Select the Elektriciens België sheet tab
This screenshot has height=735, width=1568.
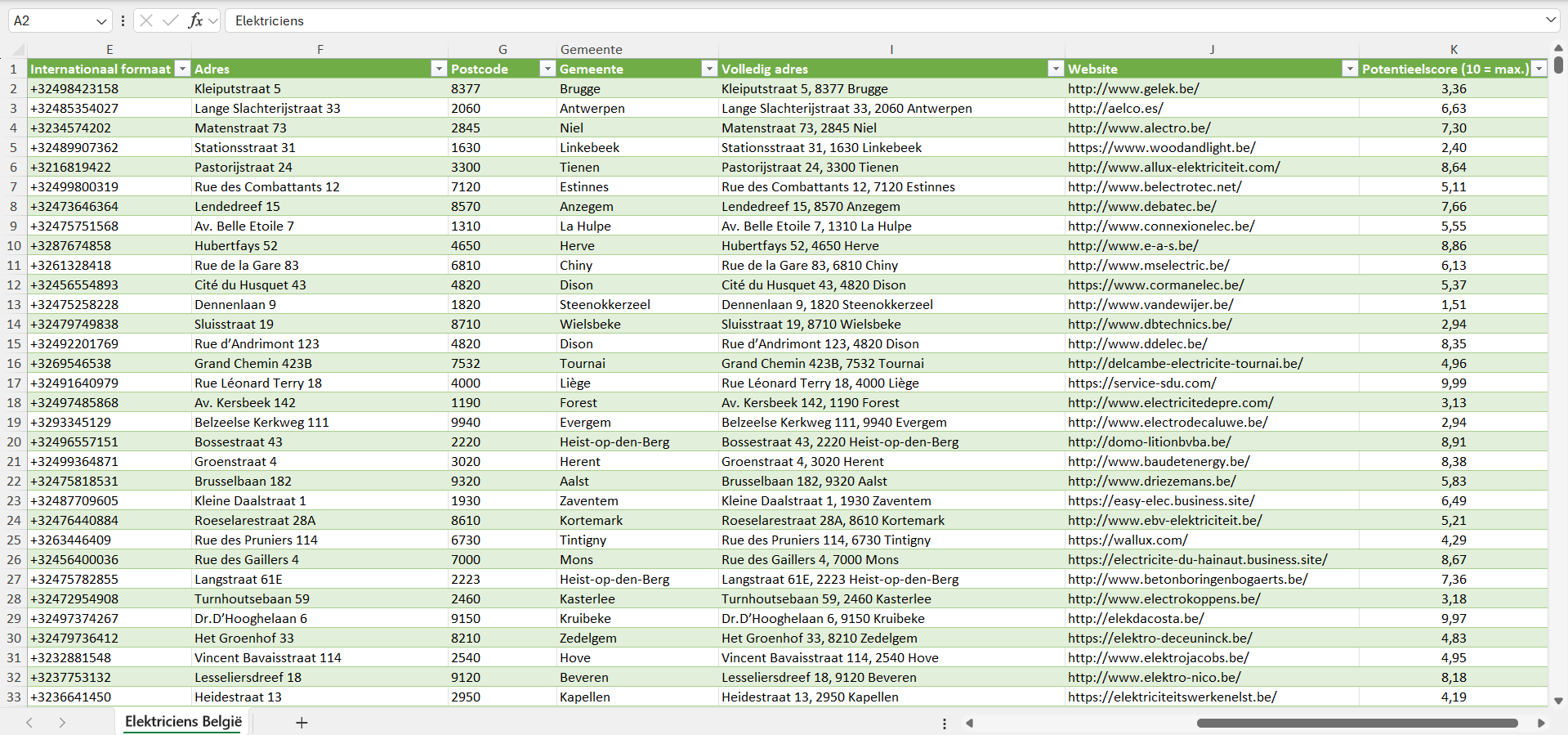pos(183,722)
